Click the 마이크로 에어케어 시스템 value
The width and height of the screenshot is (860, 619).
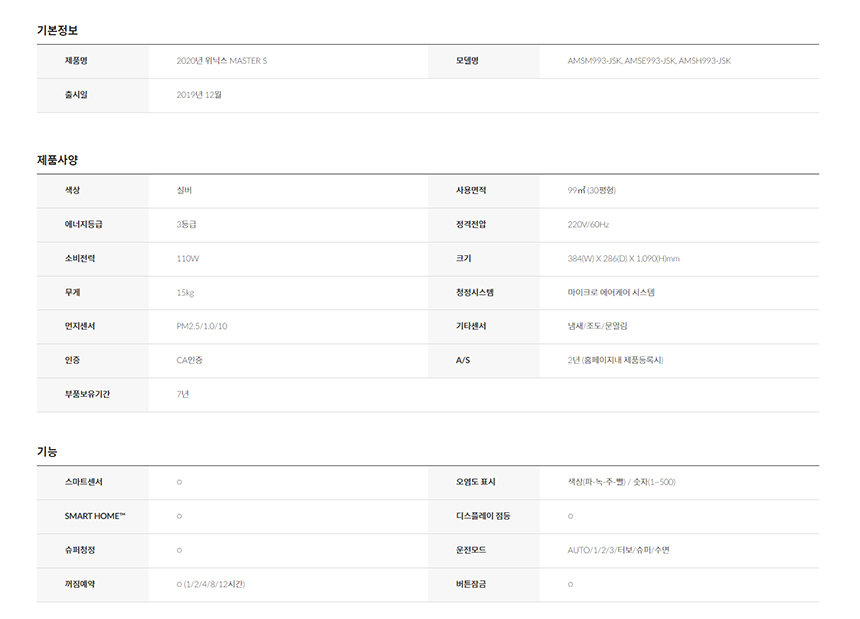(611, 292)
